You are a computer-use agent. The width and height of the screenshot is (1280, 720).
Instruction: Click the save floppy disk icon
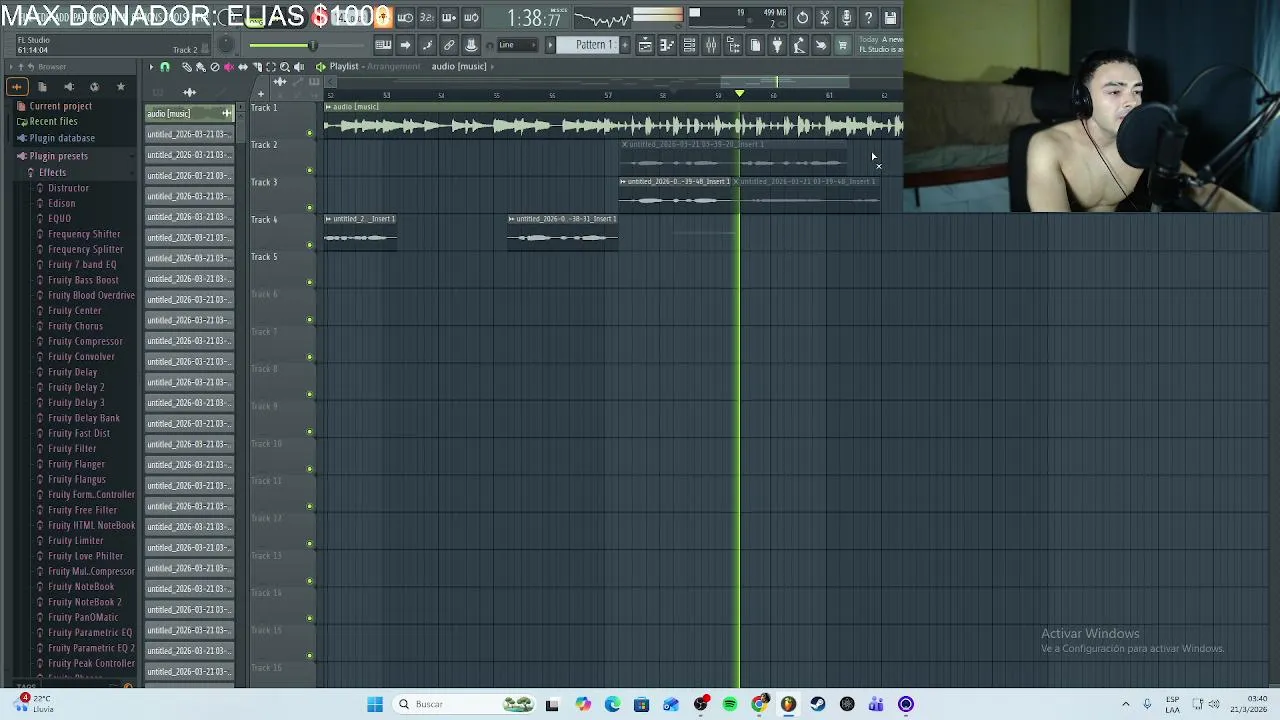[x=890, y=18]
